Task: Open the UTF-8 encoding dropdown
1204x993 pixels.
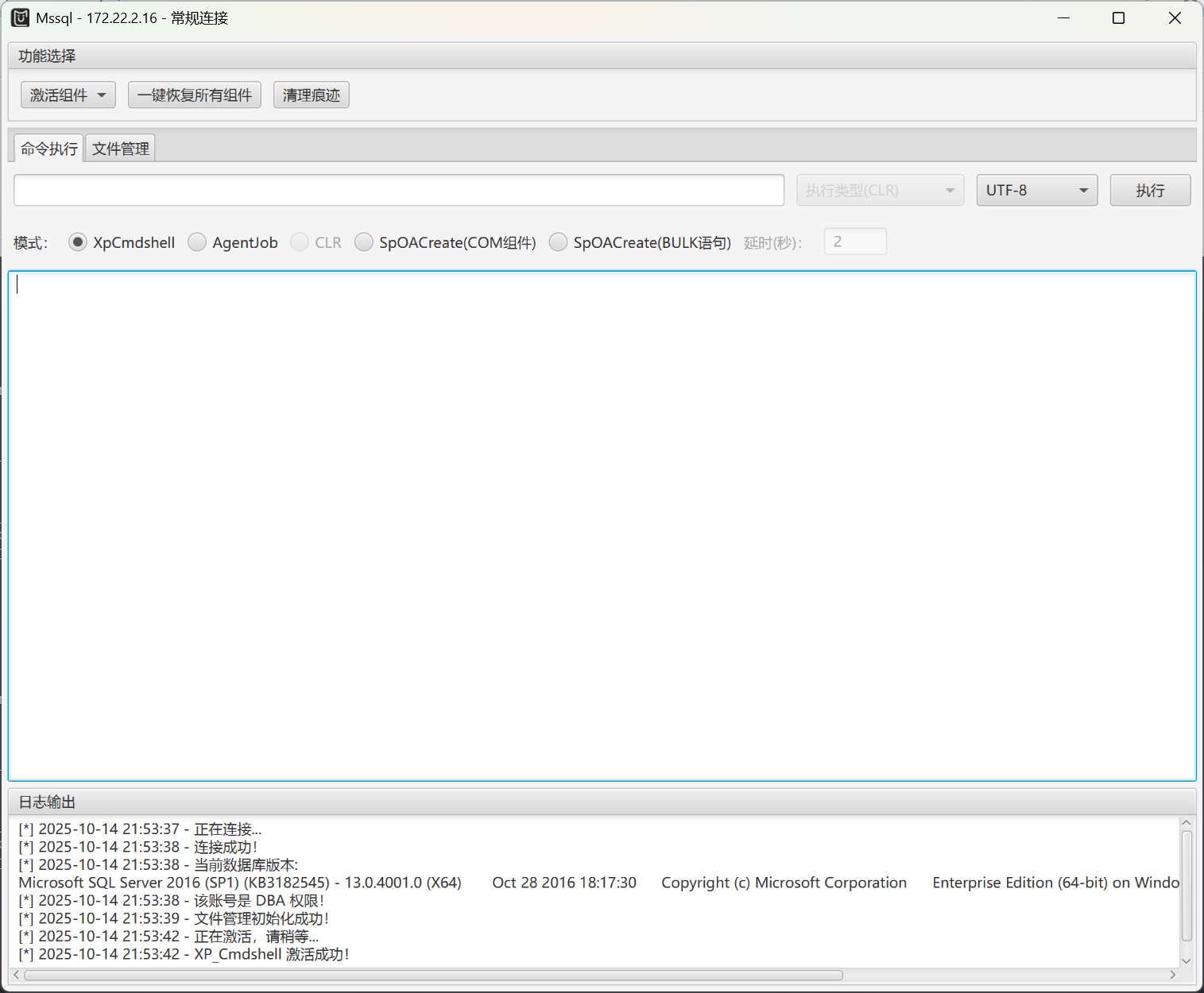Action: click(1036, 191)
